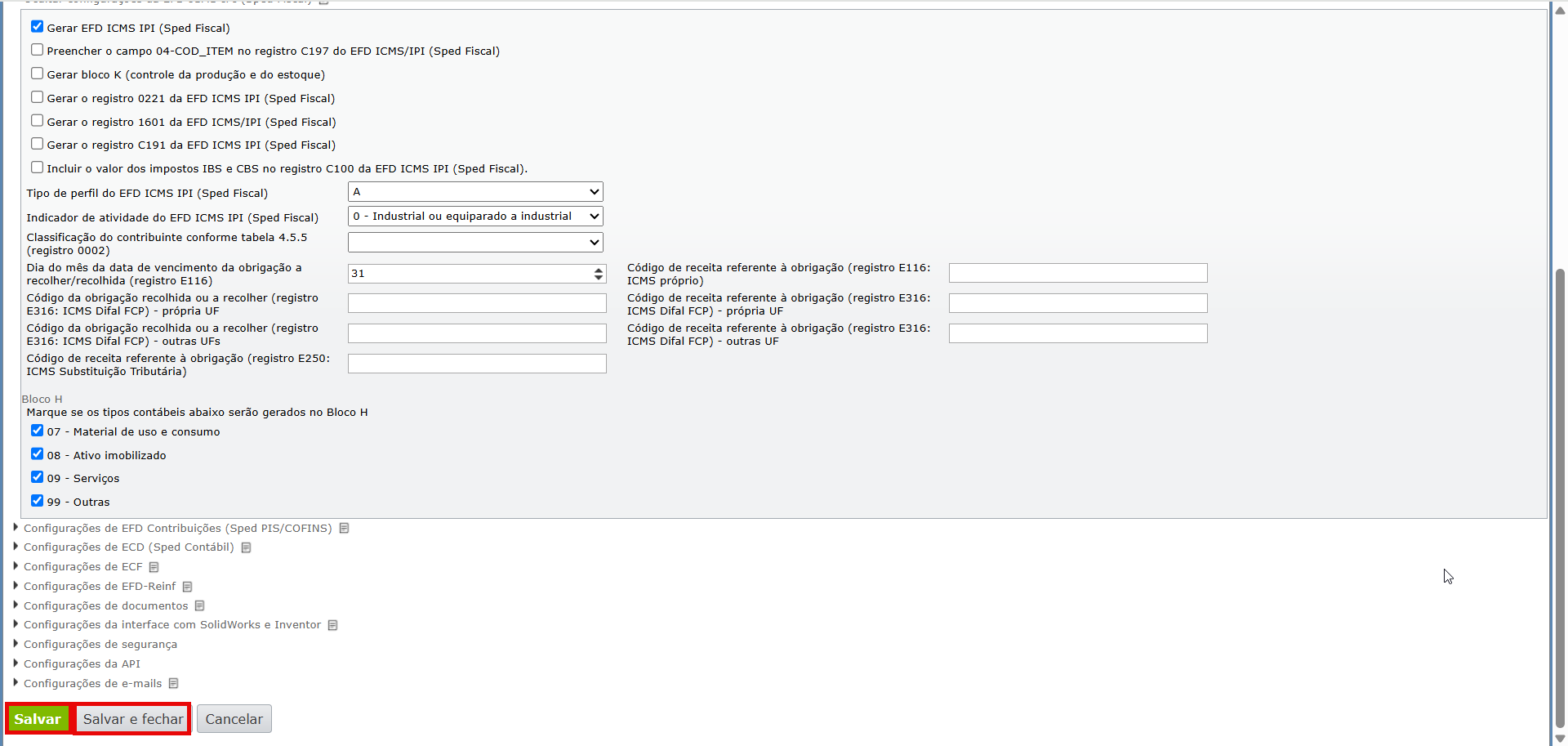1568x746 pixels.
Task: Open Classificação do contribuinte dropdown
Action: [x=475, y=243]
